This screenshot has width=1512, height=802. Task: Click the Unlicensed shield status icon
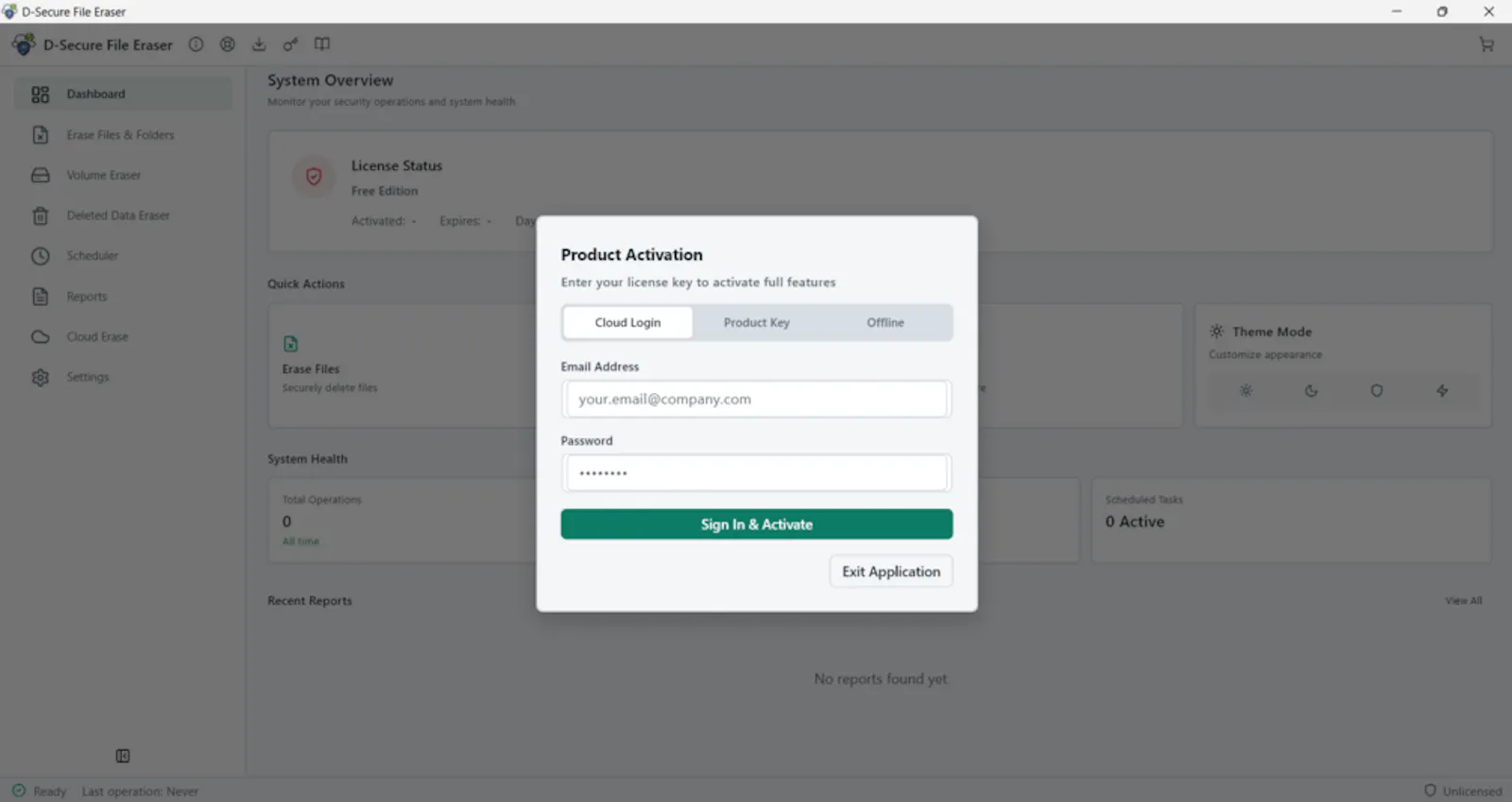[x=1430, y=791]
